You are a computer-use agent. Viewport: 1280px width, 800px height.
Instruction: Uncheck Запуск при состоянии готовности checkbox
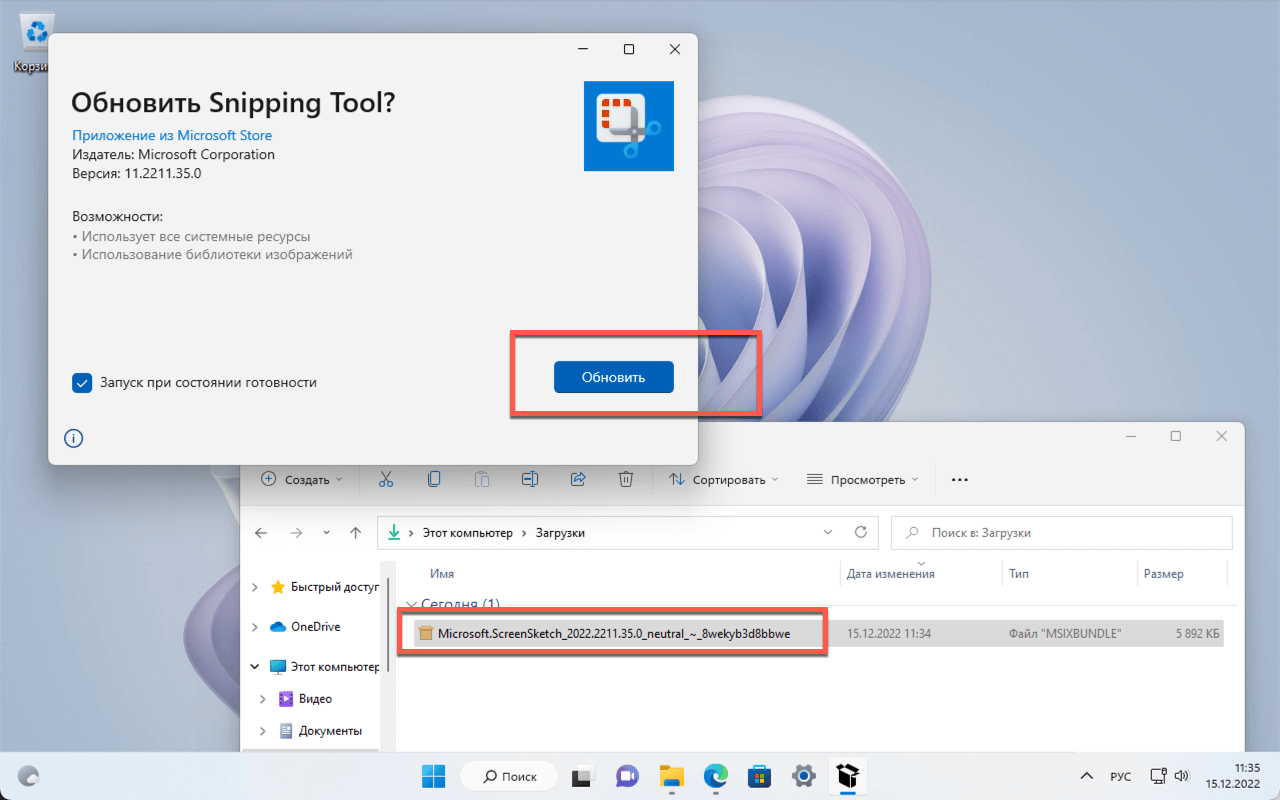pos(82,382)
